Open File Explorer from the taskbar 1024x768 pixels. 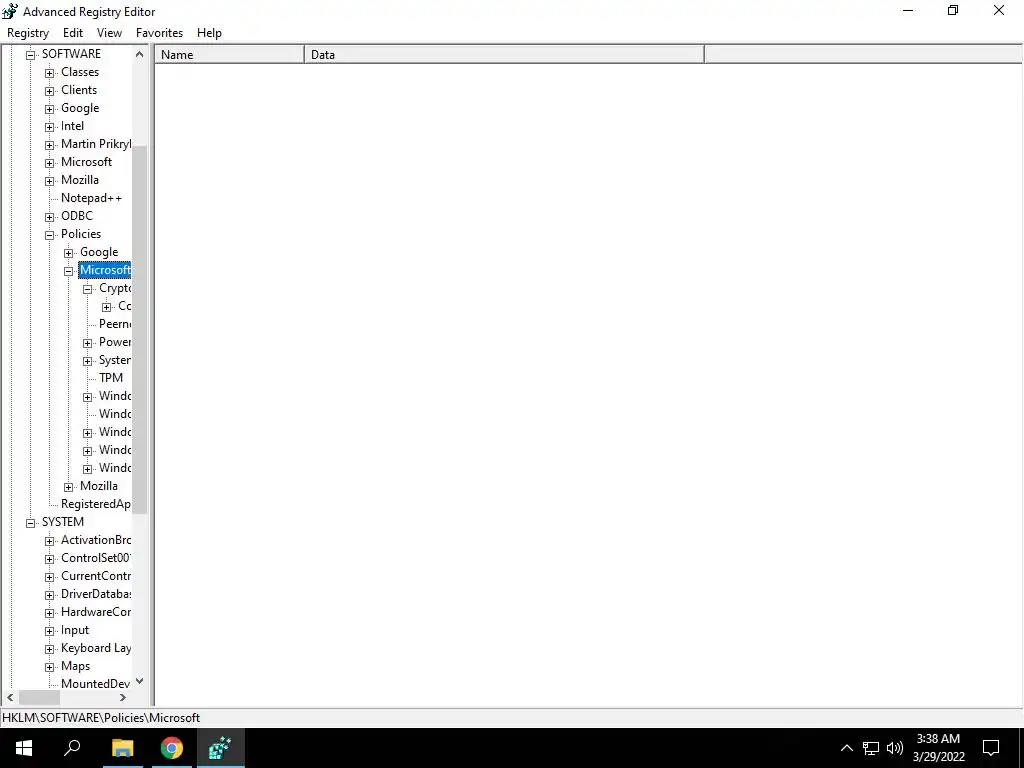123,748
